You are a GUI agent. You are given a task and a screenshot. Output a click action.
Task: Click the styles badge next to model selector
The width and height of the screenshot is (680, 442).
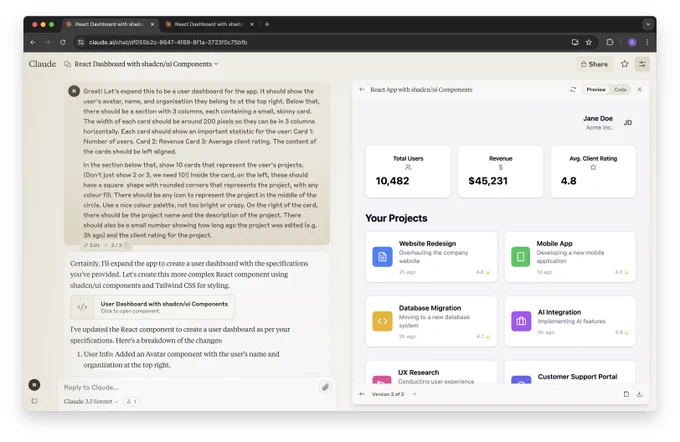pyautogui.click(x=131, y=401)
